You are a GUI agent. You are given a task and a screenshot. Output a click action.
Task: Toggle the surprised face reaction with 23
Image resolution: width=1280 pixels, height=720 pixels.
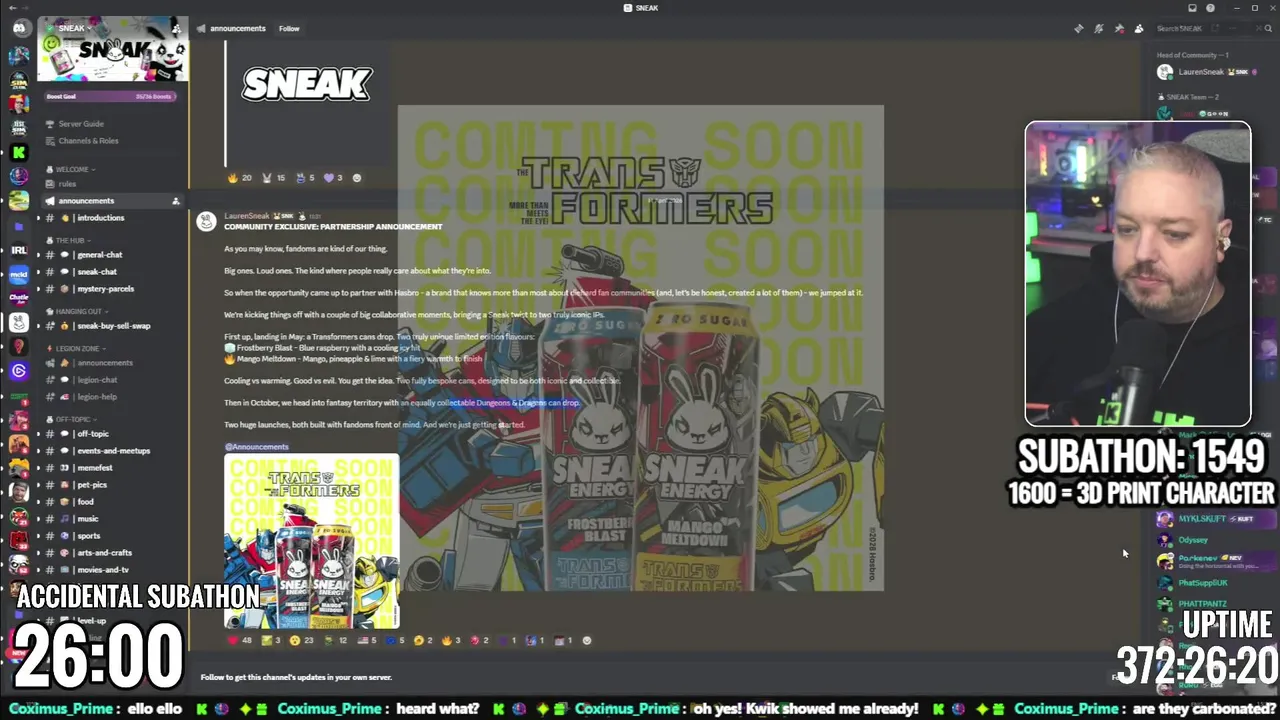[x=301, y=640]
